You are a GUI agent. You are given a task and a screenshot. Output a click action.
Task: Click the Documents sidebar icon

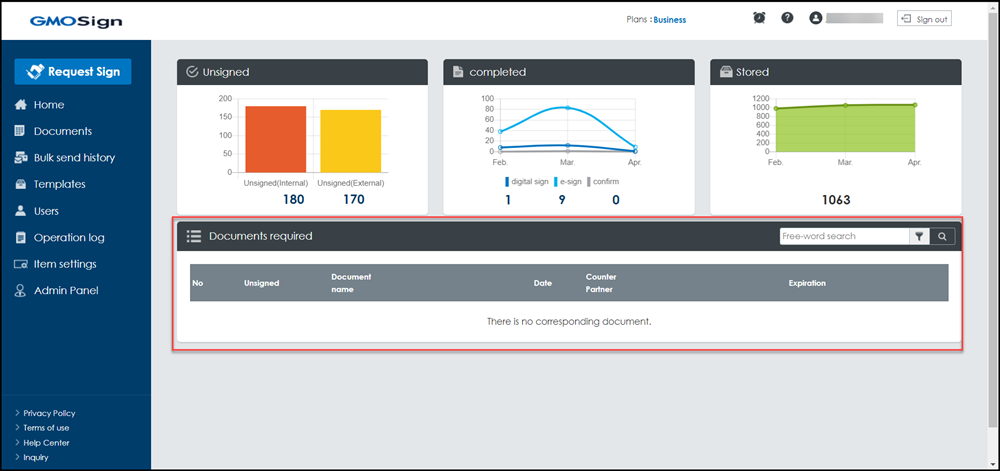[20, 131]
